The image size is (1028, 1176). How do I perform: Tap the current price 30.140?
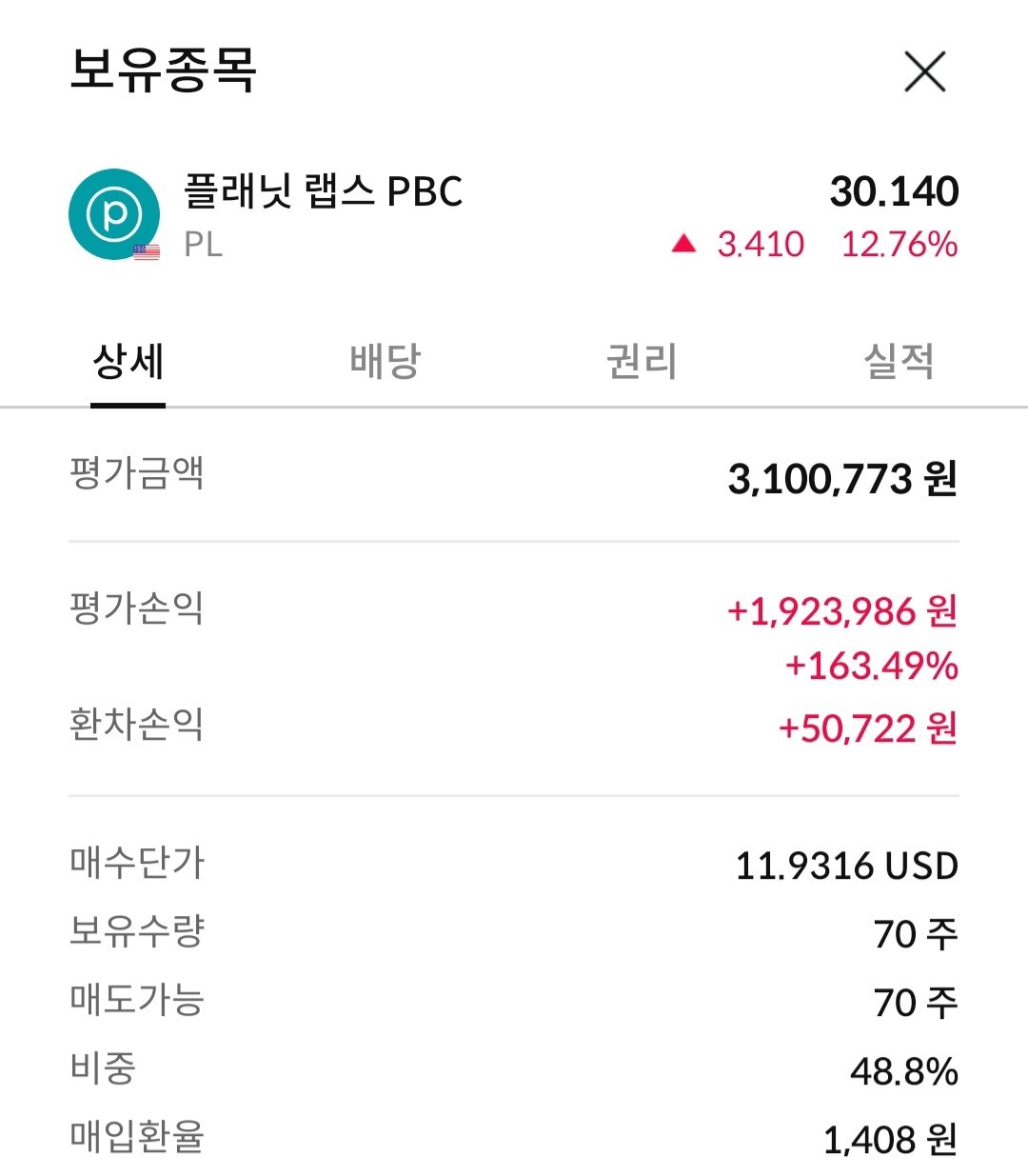tap(894, 191)
